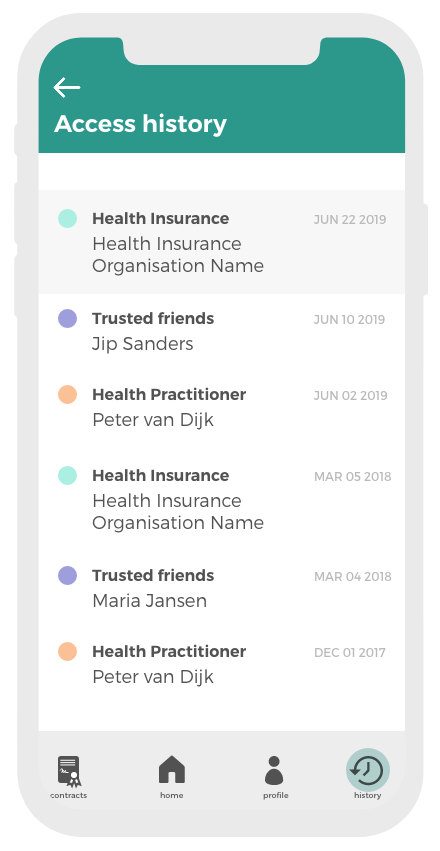Viewport: 440px width, 851px height.
Task: Open highlighted Health Insurance Organisation Name entry
Action: pos(222,242)
